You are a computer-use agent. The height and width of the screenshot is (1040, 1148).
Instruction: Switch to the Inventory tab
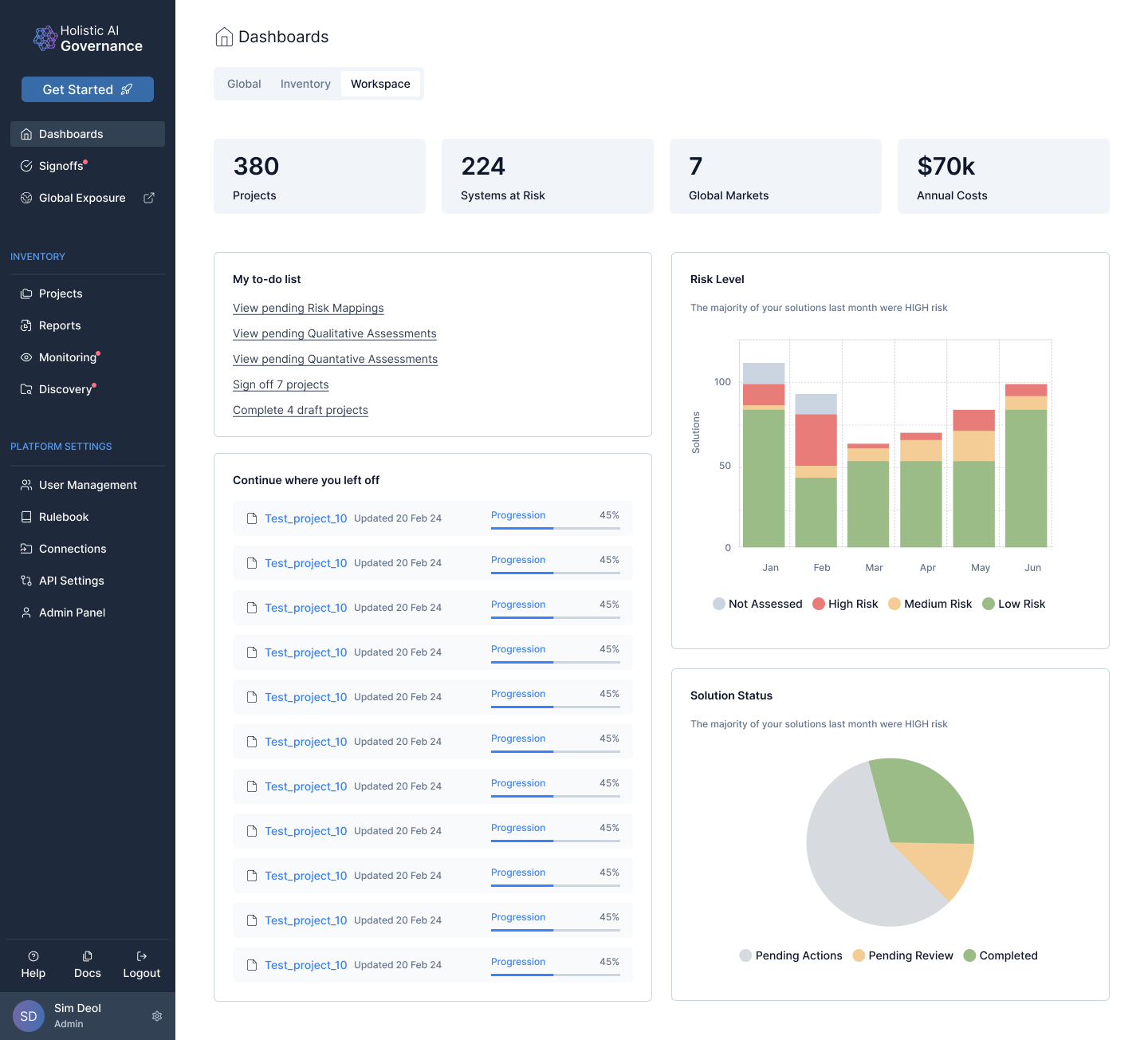(305, 84)
